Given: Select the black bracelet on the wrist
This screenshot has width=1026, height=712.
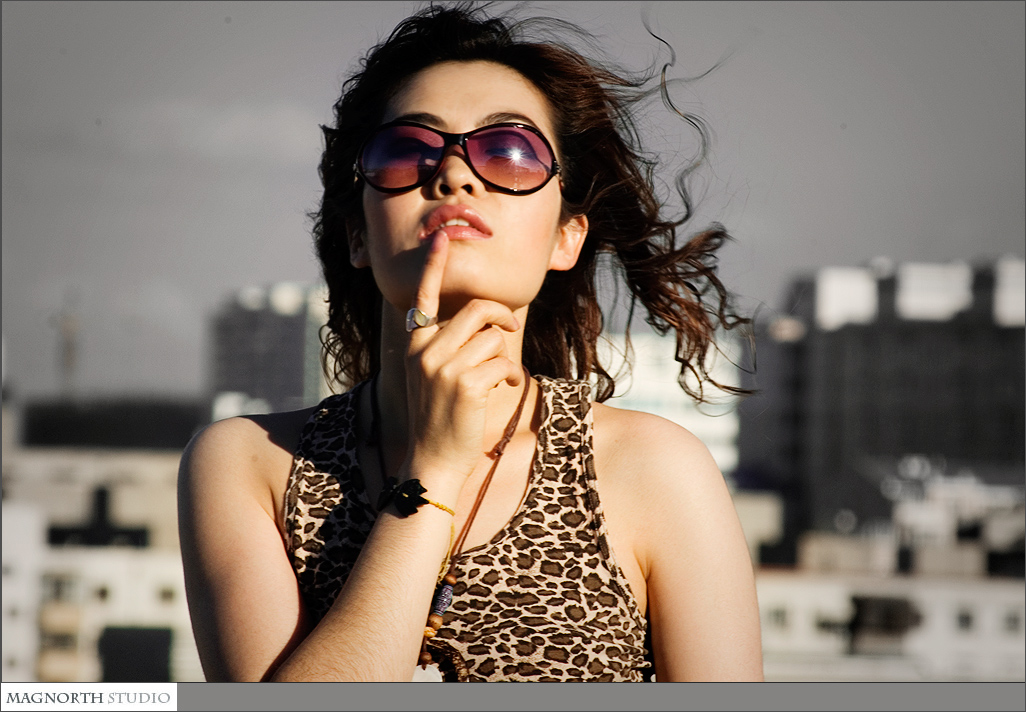Looking at the screenshot, I should (407, 496).
